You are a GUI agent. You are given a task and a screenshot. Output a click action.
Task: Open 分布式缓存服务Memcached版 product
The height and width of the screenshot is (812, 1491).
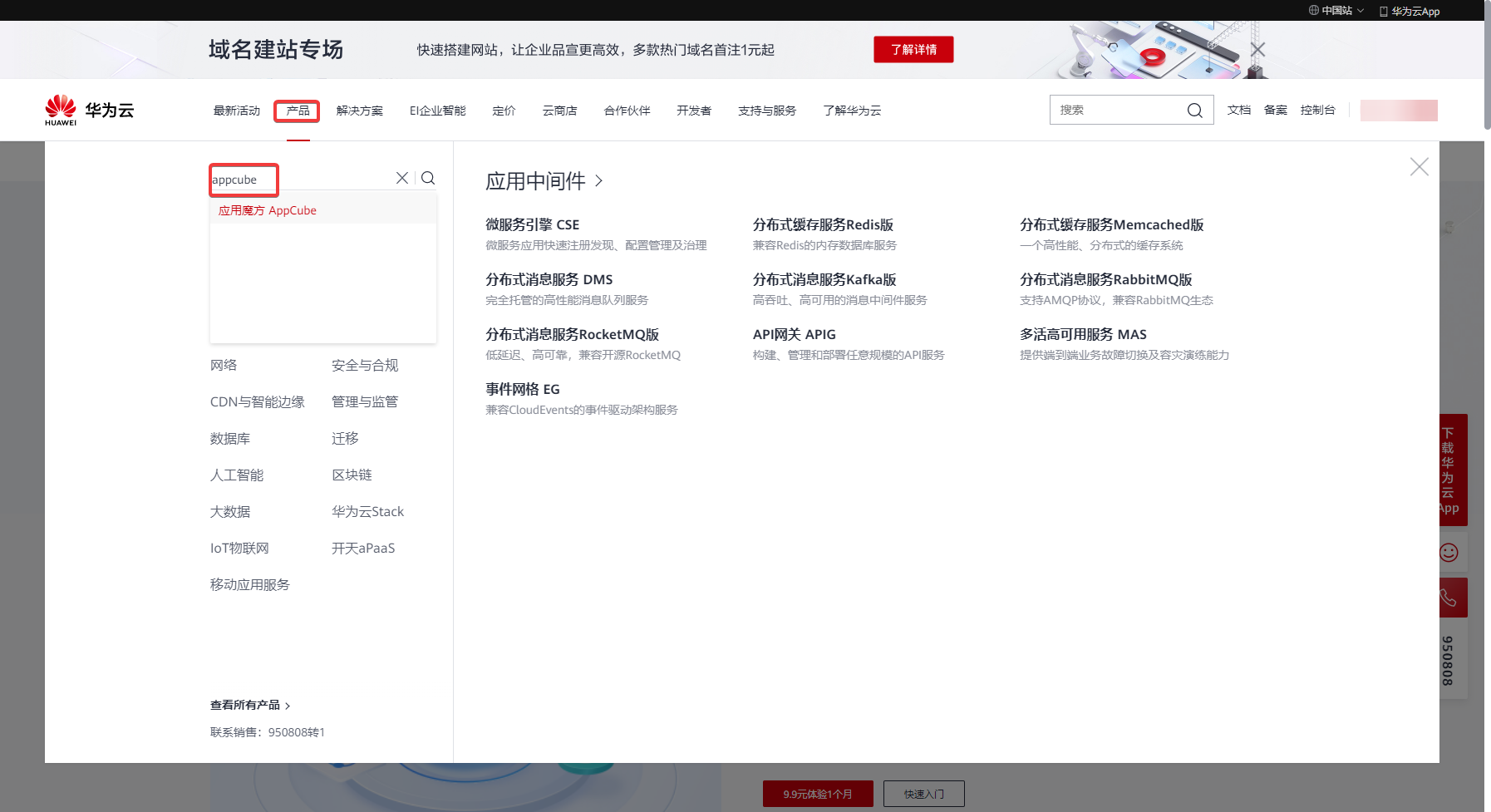click(1112, 224)
